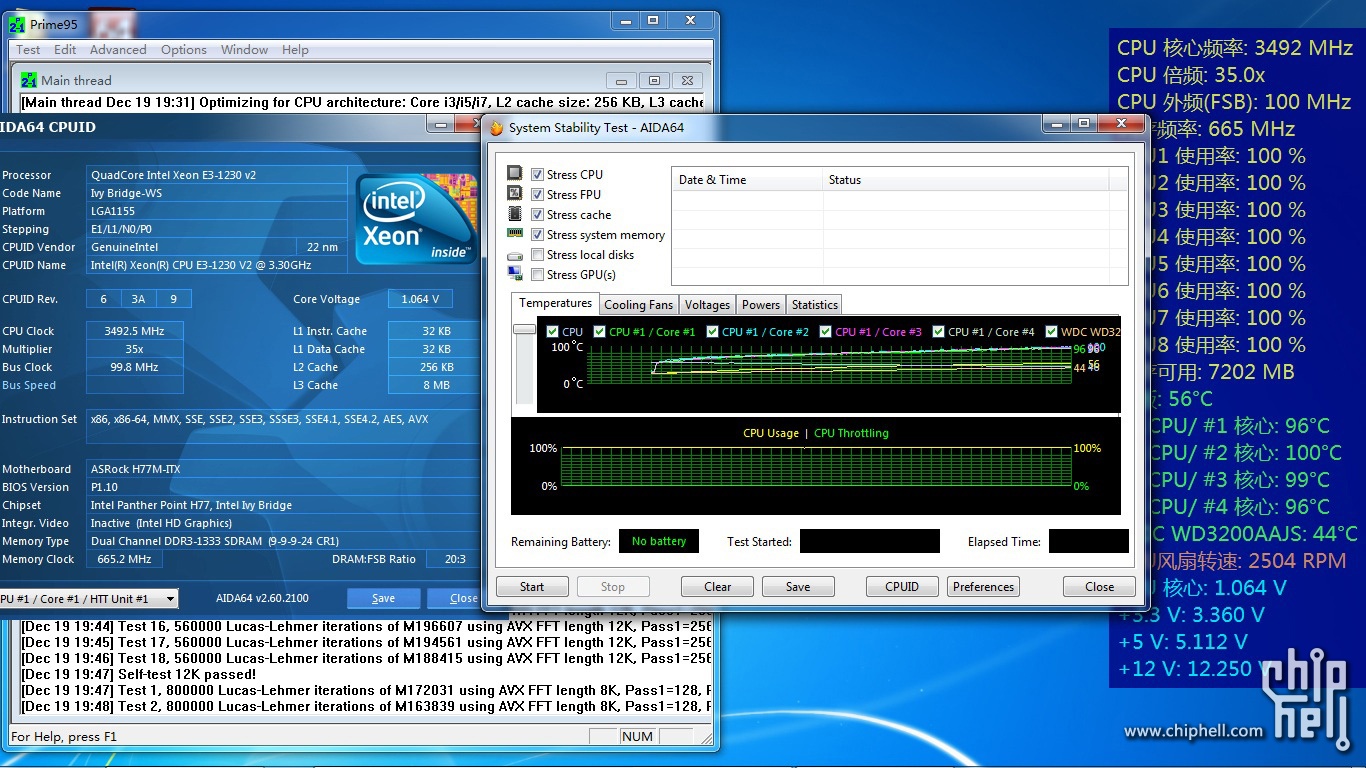1366x768 pixels.
Task: Open the CPU core selector dropdown in CPUID
Action: pyautogui.click(x=171, y=598)
